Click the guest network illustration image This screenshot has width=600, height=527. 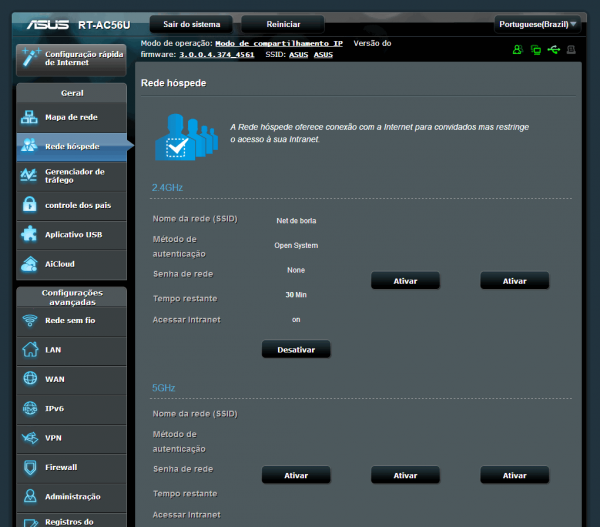186,137
